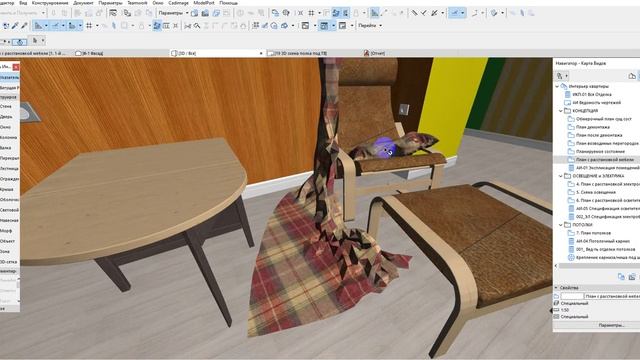This screenshot has width=640, height=360.
Task: Select the Pick Up Parameters eyedropper
Action: tap(15, 26)
